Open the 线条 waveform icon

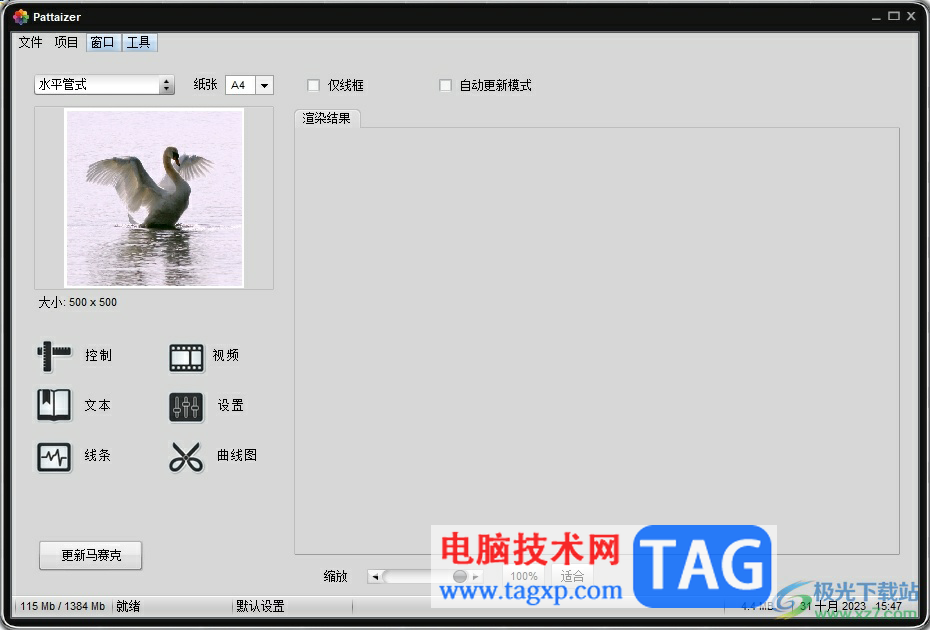tap(54, 457)
